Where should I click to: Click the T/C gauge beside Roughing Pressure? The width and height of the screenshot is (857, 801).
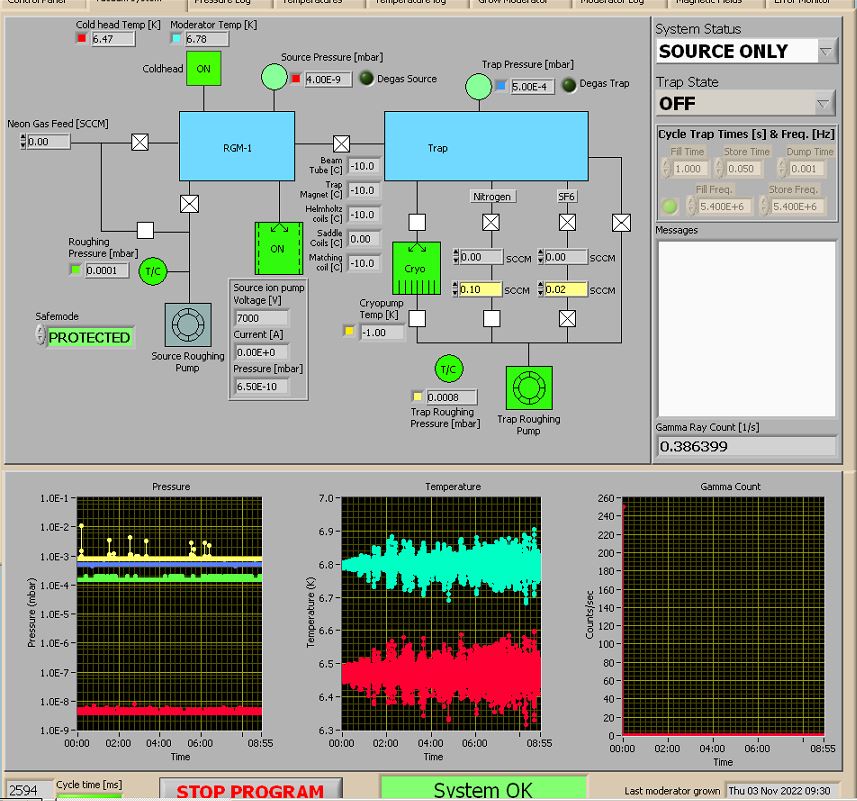(153, 271)
